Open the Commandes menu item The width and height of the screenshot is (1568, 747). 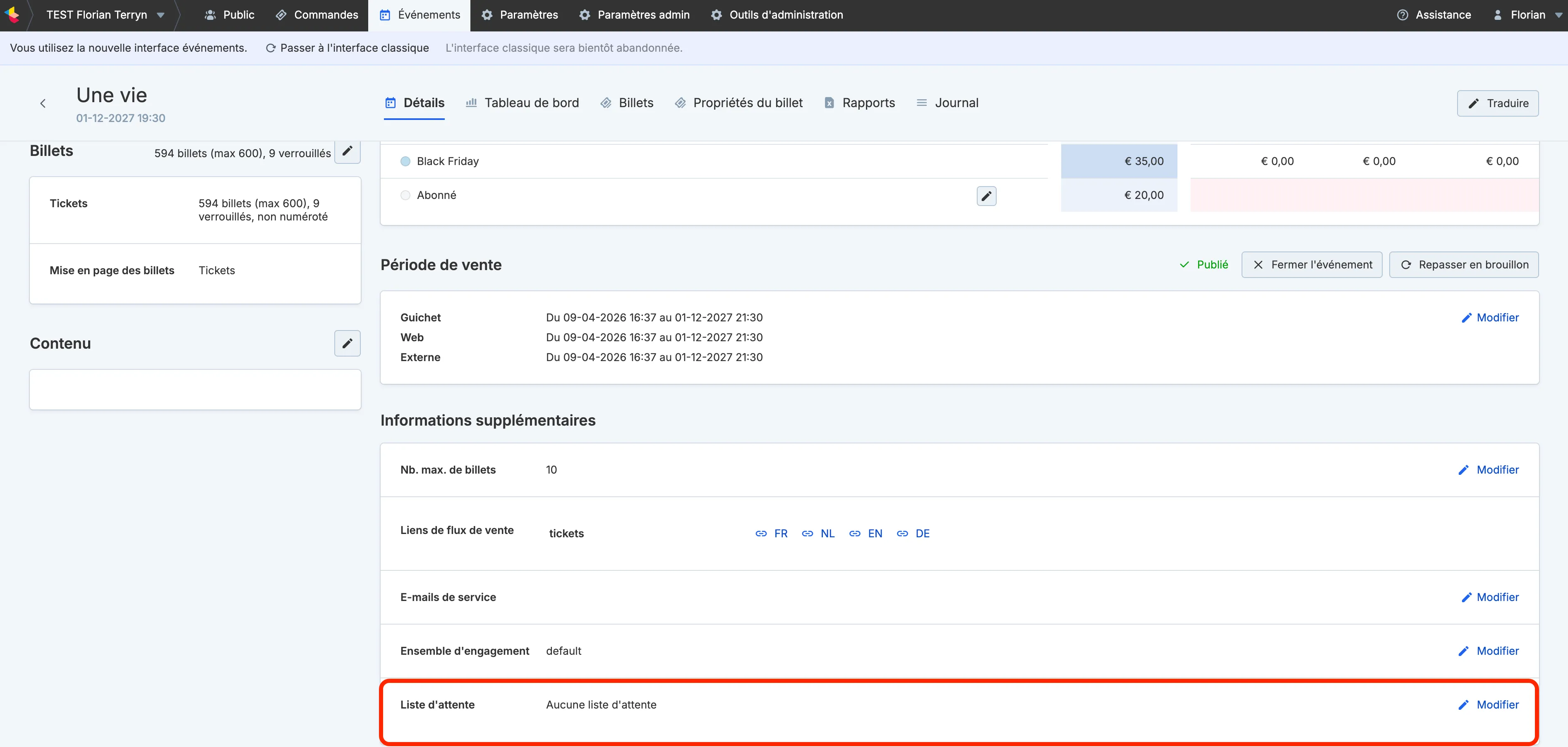tap(317, 14)
